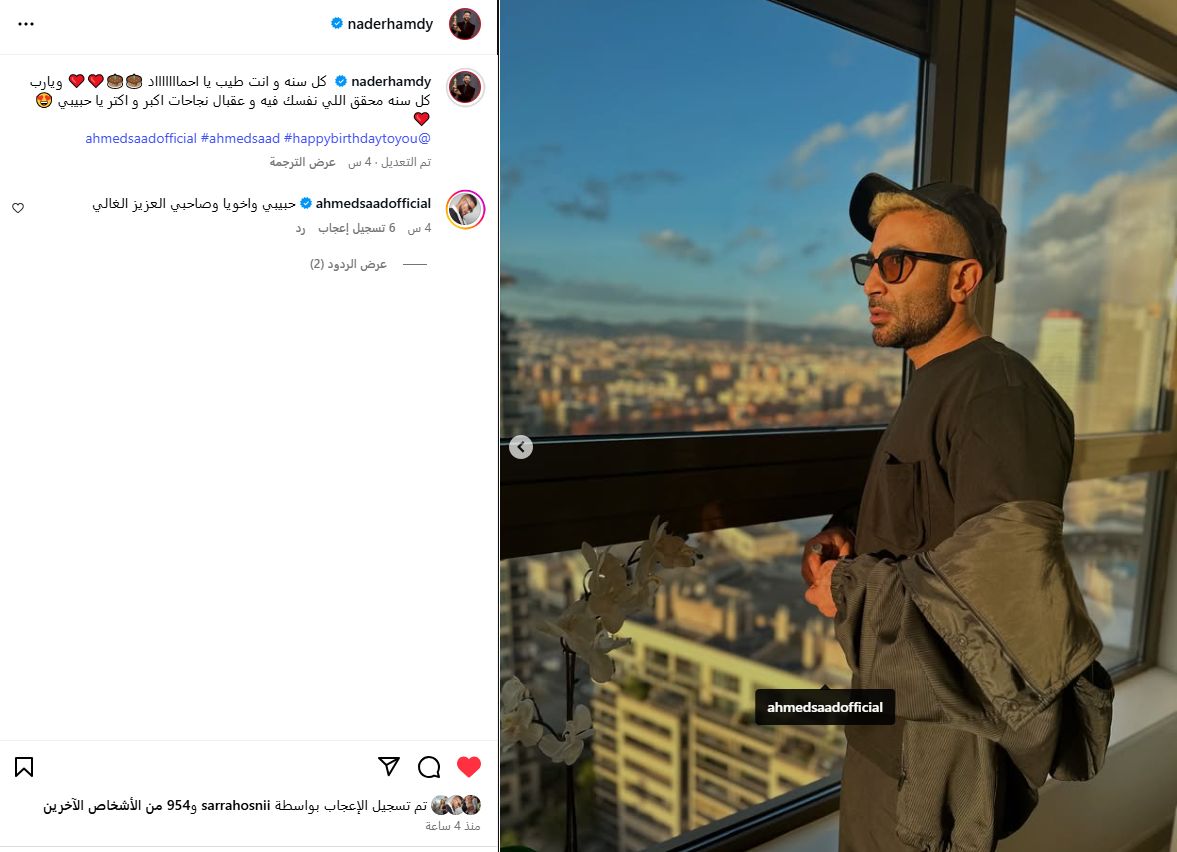Click naderhamdy avatar beside caption
Viewport: 1177px width, 852px height.
(465, 88)
